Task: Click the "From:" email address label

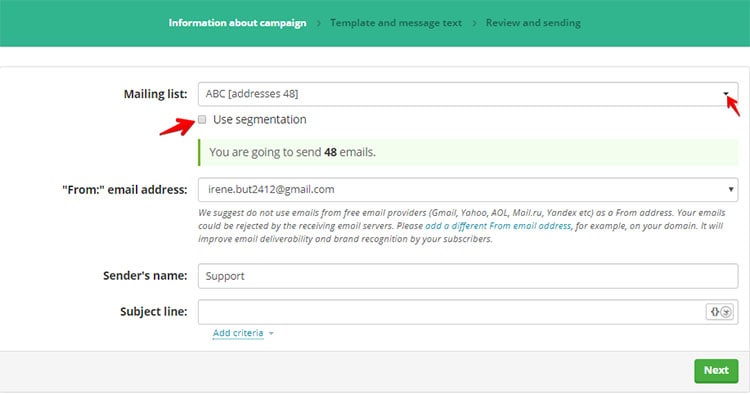Action: coord(125,190)
